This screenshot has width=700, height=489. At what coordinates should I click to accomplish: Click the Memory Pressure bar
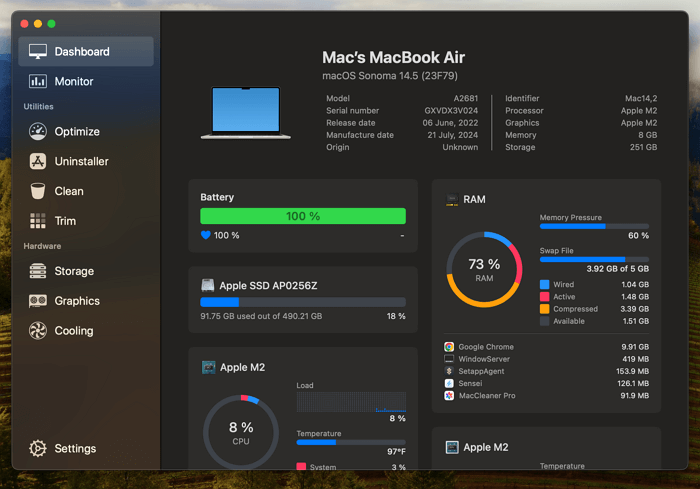[x=594, y=226]
